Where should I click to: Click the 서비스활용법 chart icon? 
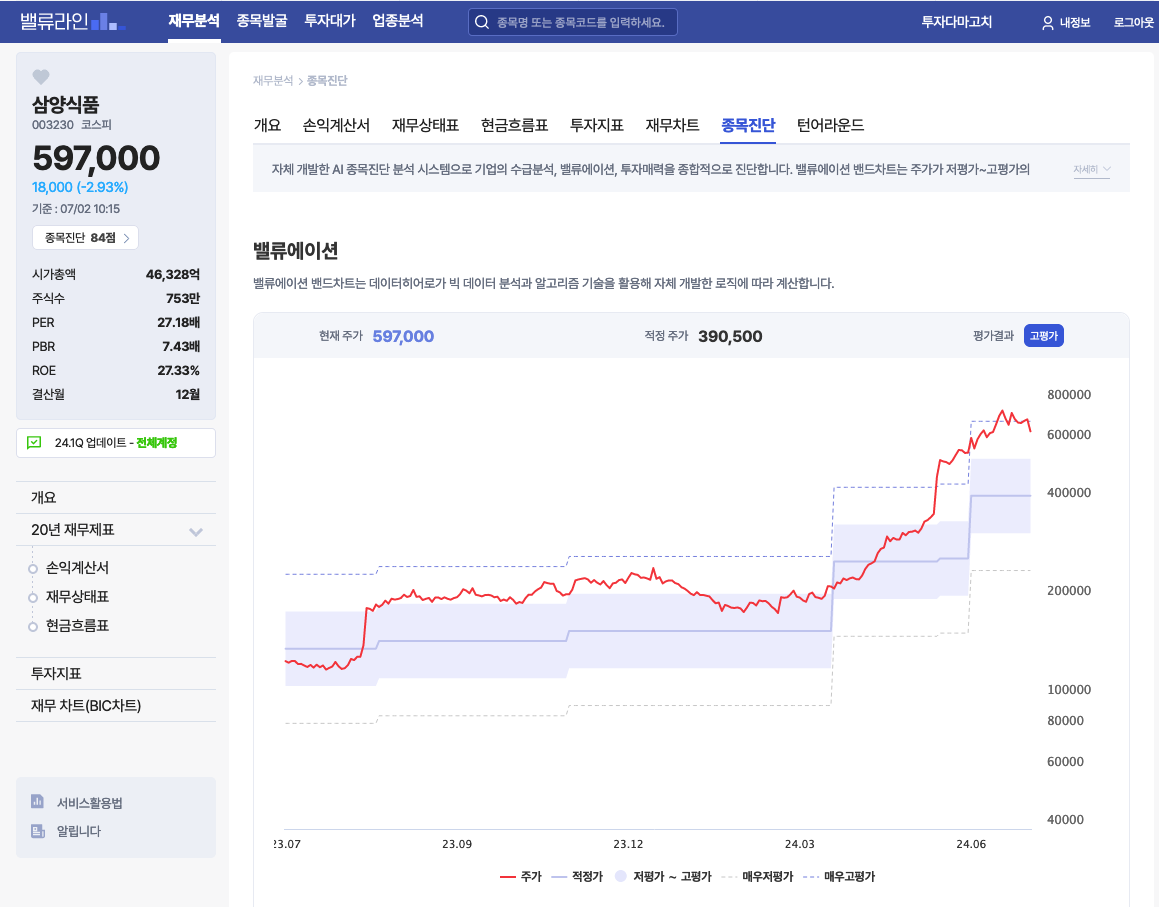tap(38, 802)
